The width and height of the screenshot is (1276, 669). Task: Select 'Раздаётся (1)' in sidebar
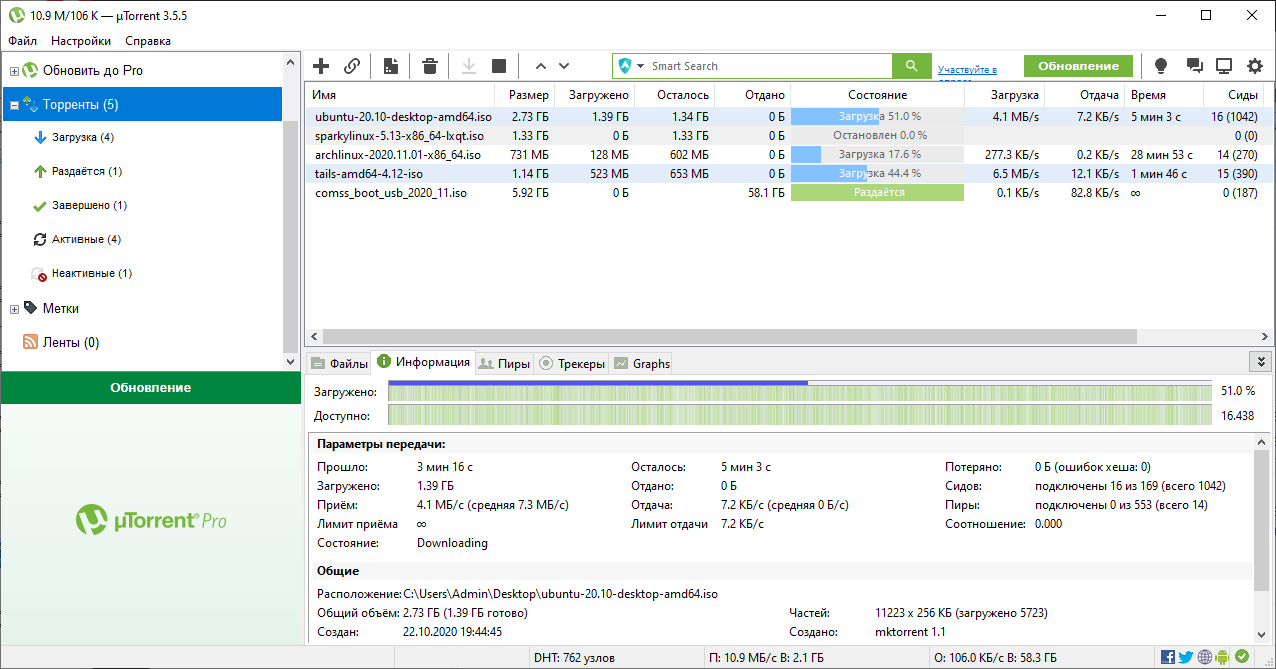coord(86,171)
